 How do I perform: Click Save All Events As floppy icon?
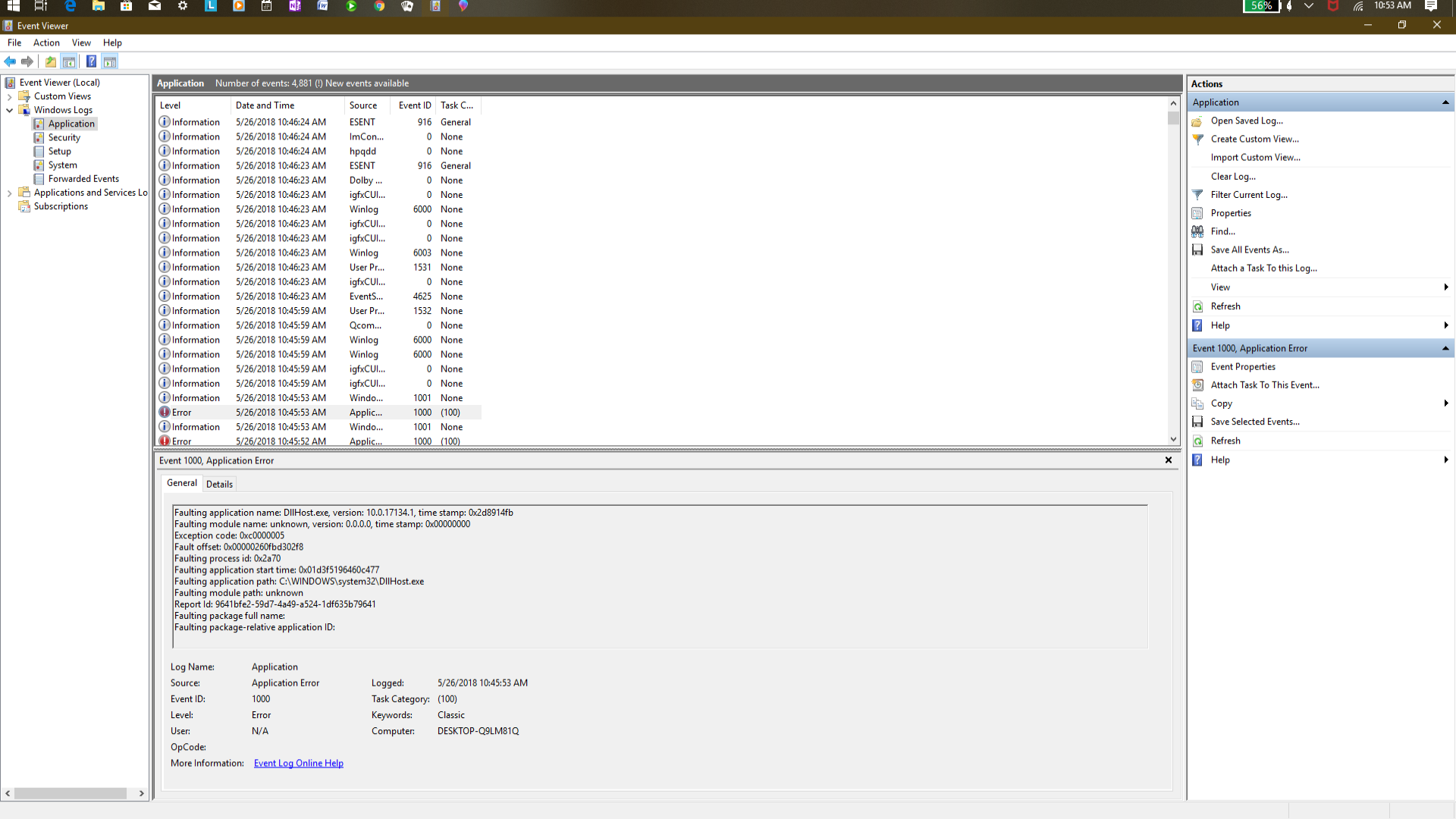[x=1197, y=249]
